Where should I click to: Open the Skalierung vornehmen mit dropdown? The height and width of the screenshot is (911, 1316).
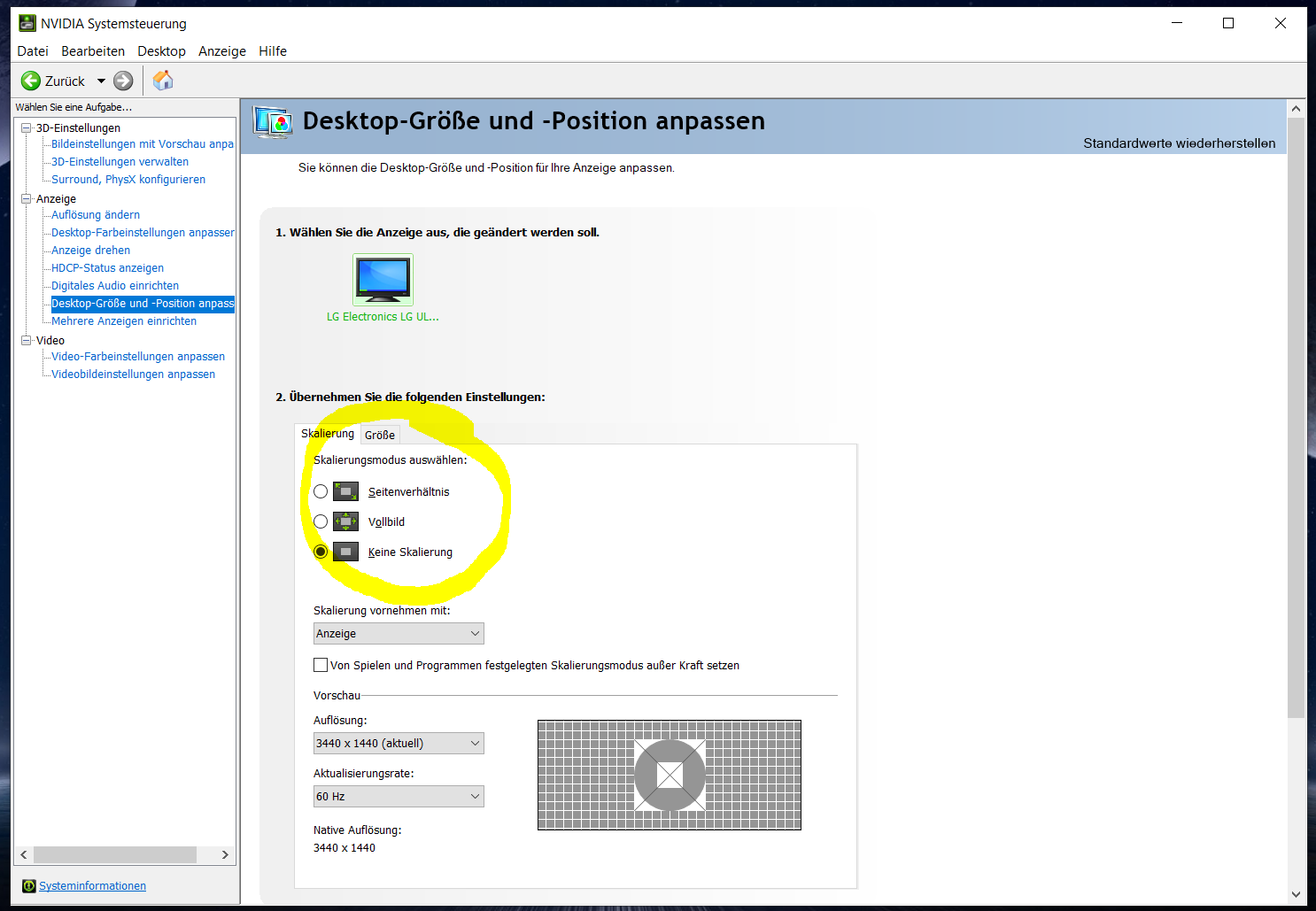click(399, 633)
